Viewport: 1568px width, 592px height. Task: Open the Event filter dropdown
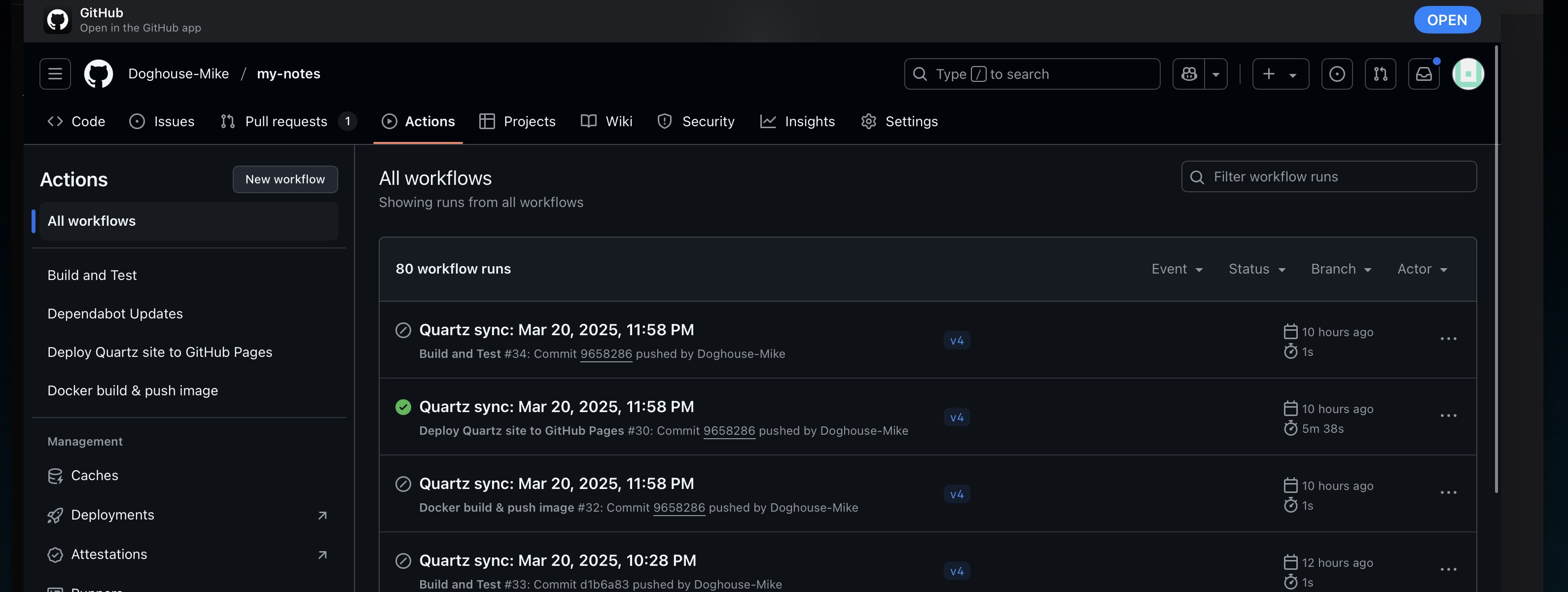click(1176, 269)
